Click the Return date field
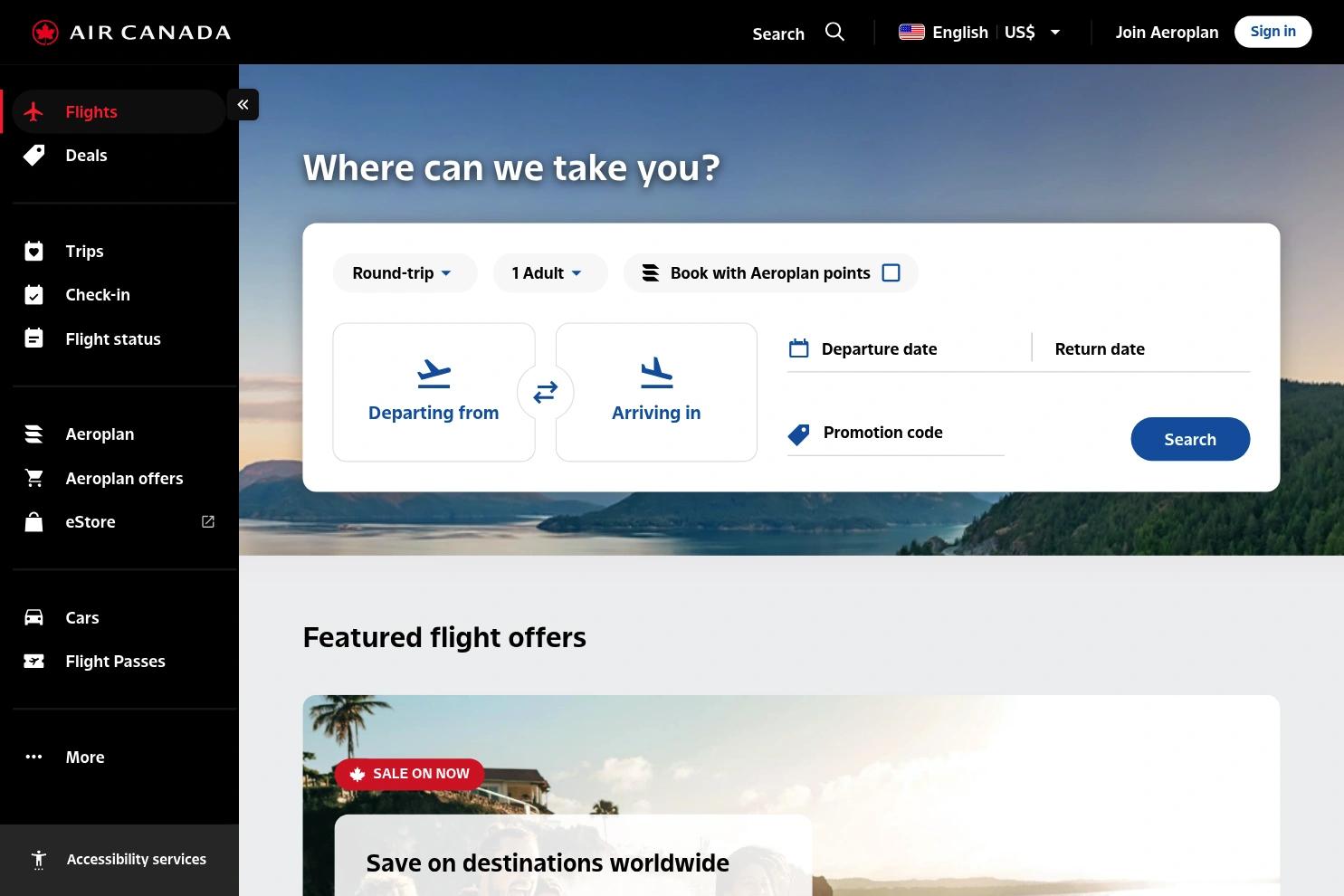The image size is (1344, 896). click(1142, 349)
